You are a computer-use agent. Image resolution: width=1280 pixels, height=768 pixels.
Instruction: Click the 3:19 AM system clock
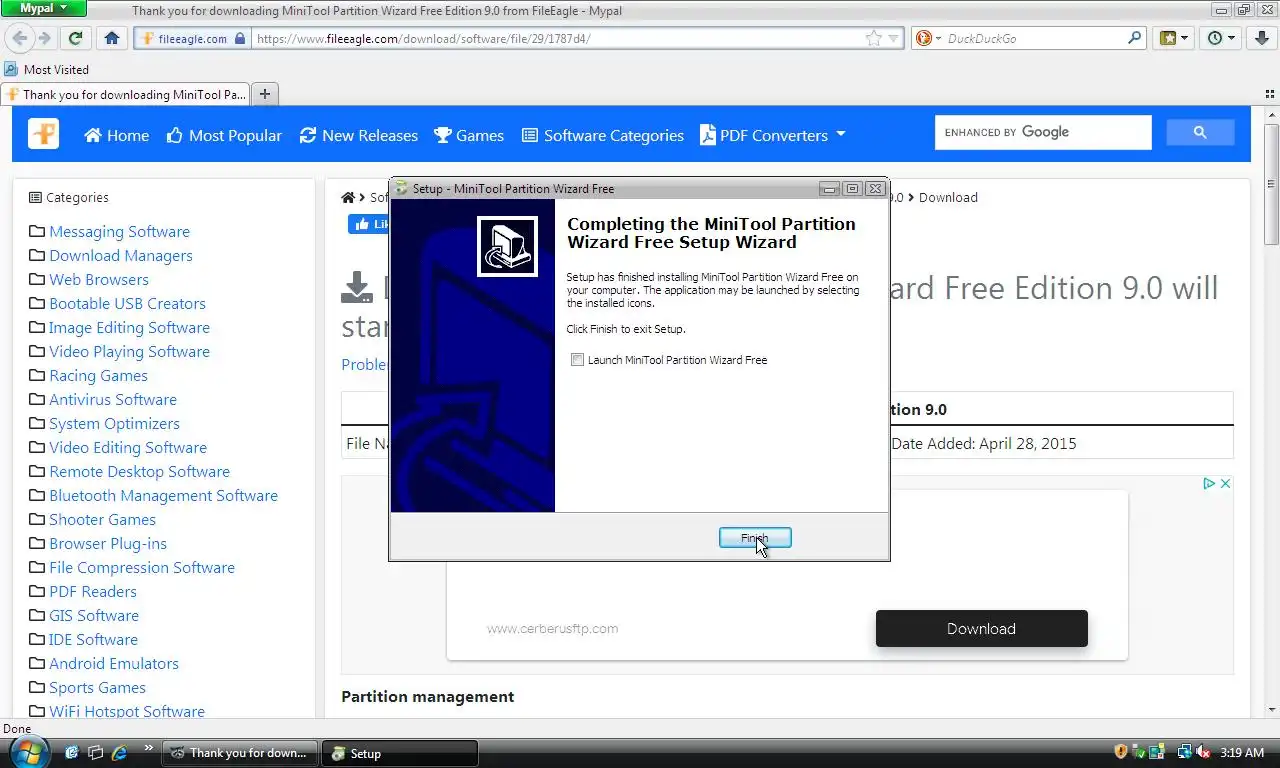coord(1242,752)
